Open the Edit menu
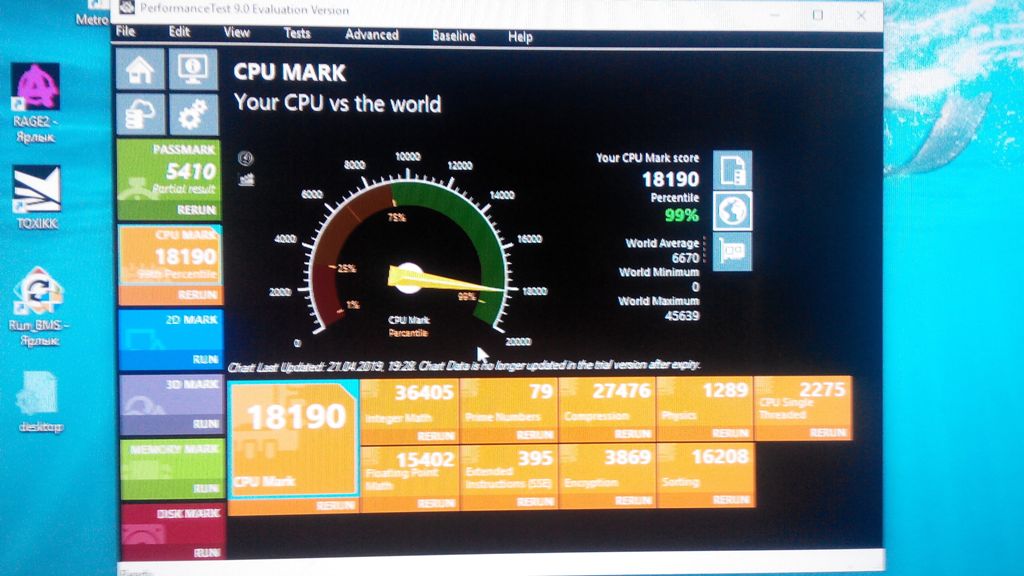Screen dimensions: 1024x576 click(179, 32)
